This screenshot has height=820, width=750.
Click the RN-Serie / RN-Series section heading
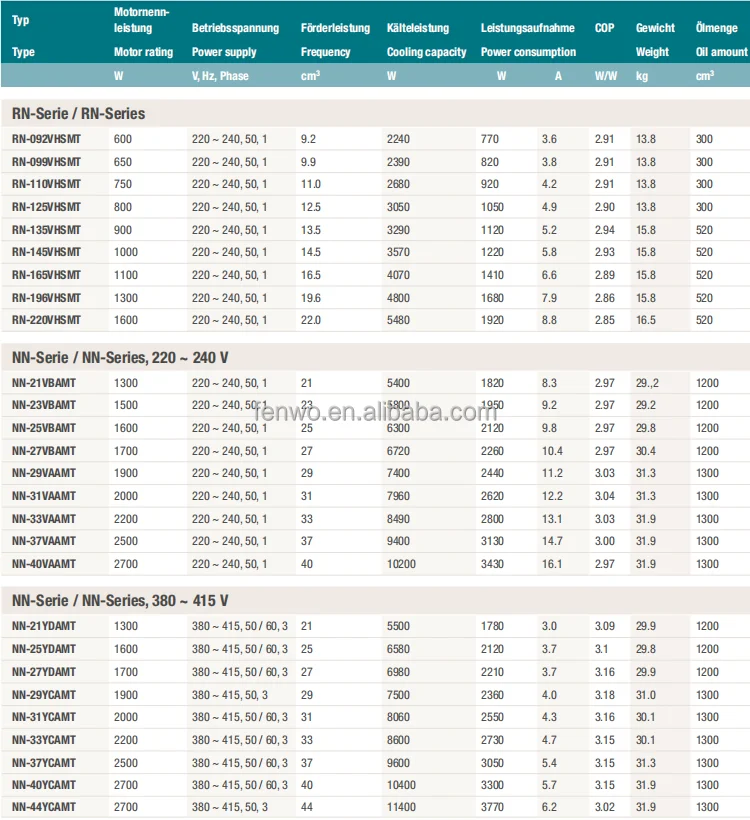[78, 114]
